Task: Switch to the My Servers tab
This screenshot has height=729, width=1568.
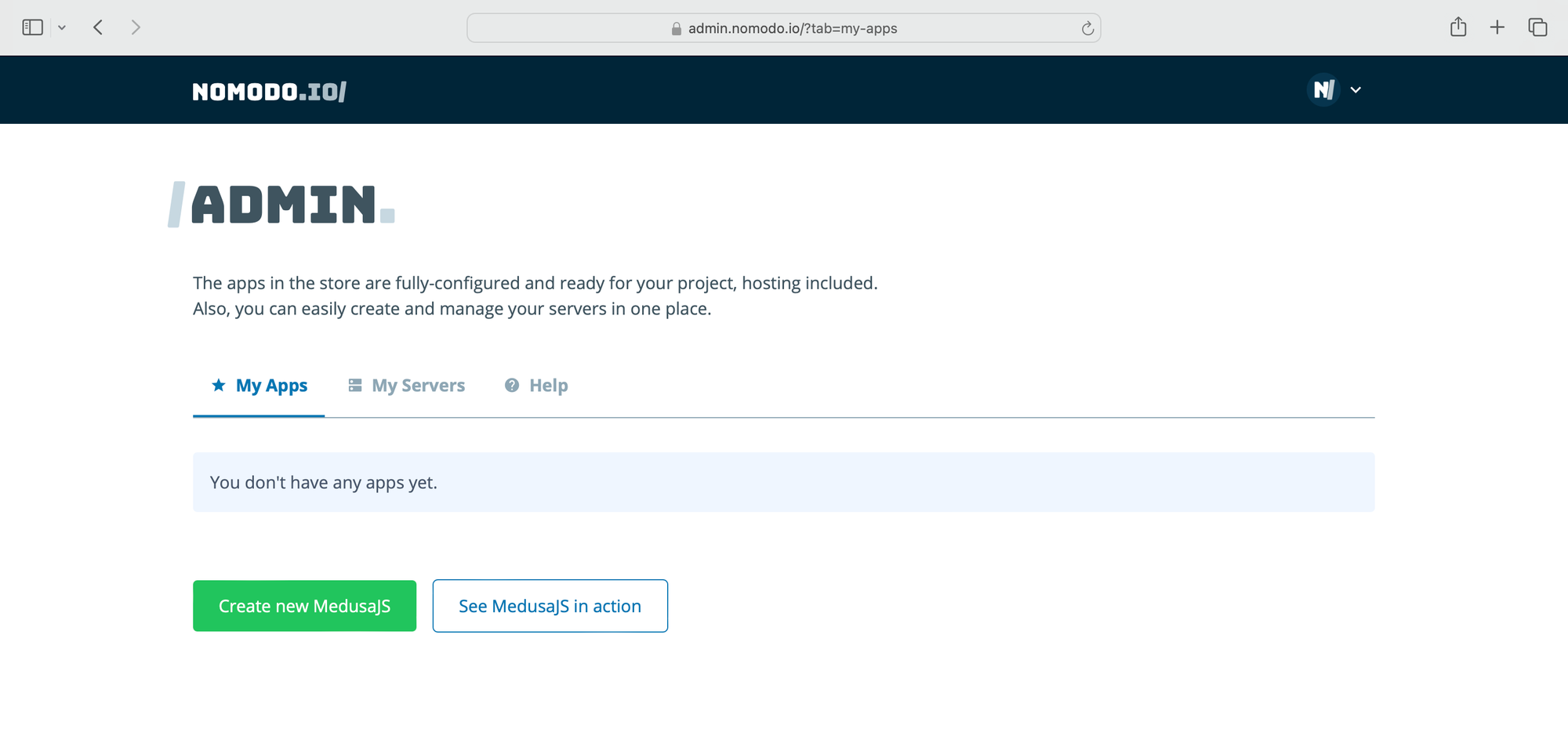Action: pos(406,386)
